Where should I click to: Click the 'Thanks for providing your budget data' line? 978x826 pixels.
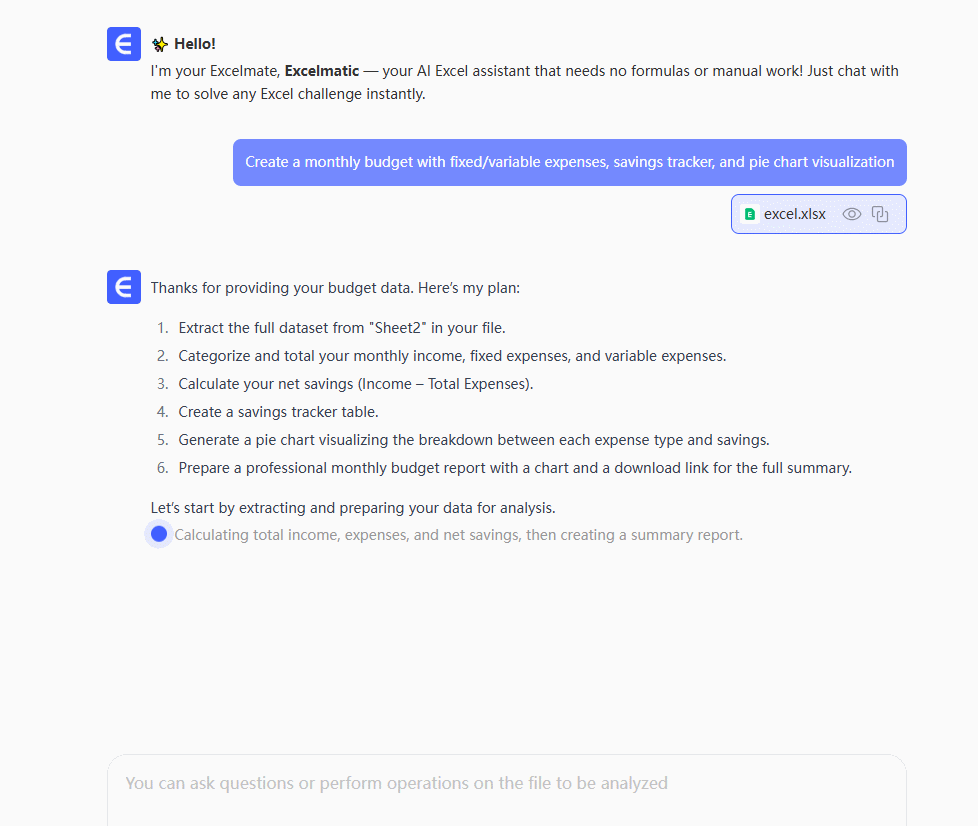[x=335, y=288]
